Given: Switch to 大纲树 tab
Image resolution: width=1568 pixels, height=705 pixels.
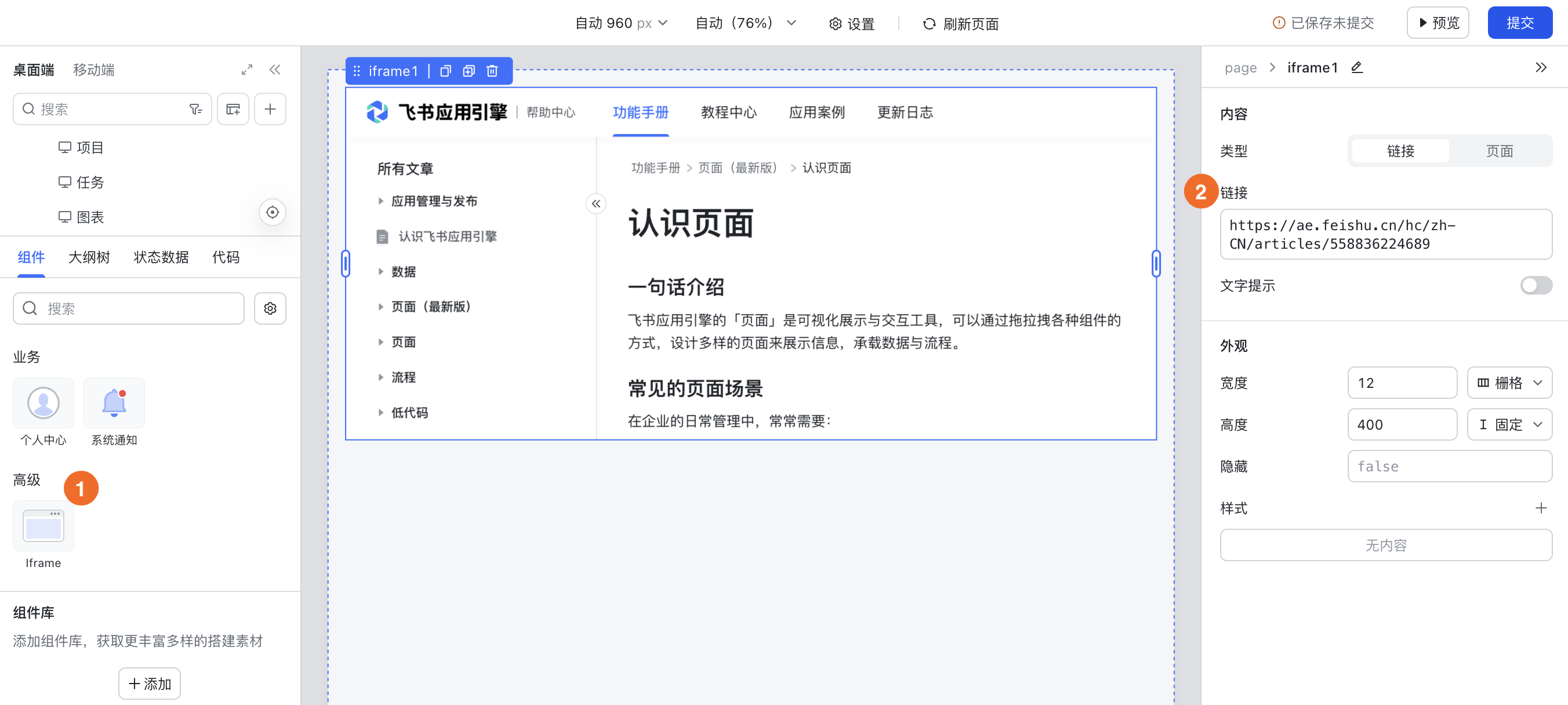Looking at the screenshot, I should (x=89, y=257).
